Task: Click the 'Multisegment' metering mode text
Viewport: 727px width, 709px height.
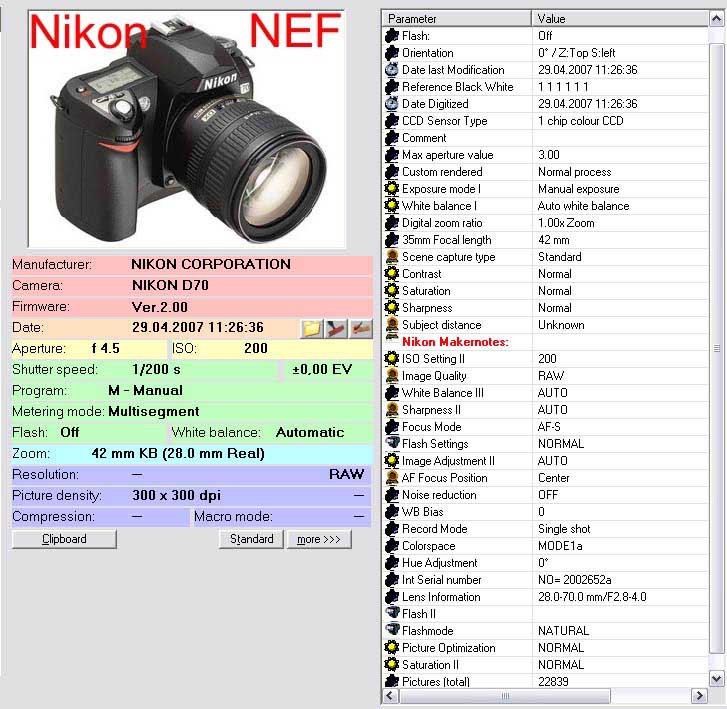Action: coord(153,411)
